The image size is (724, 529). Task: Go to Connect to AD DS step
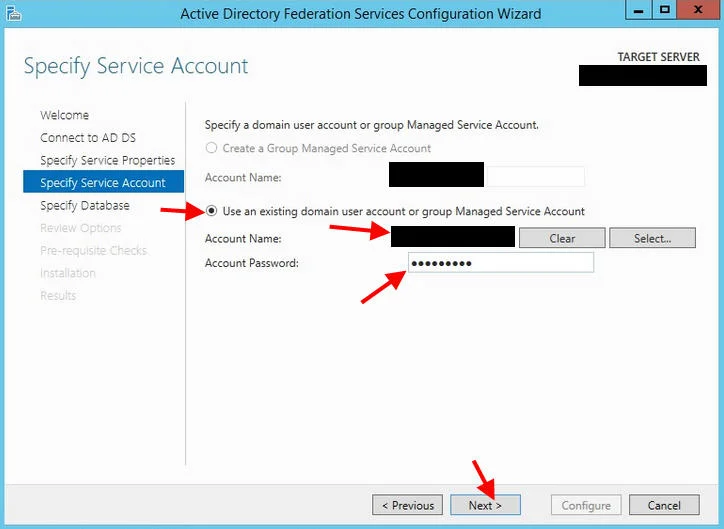pyautogui.click(x=88, y=138)
